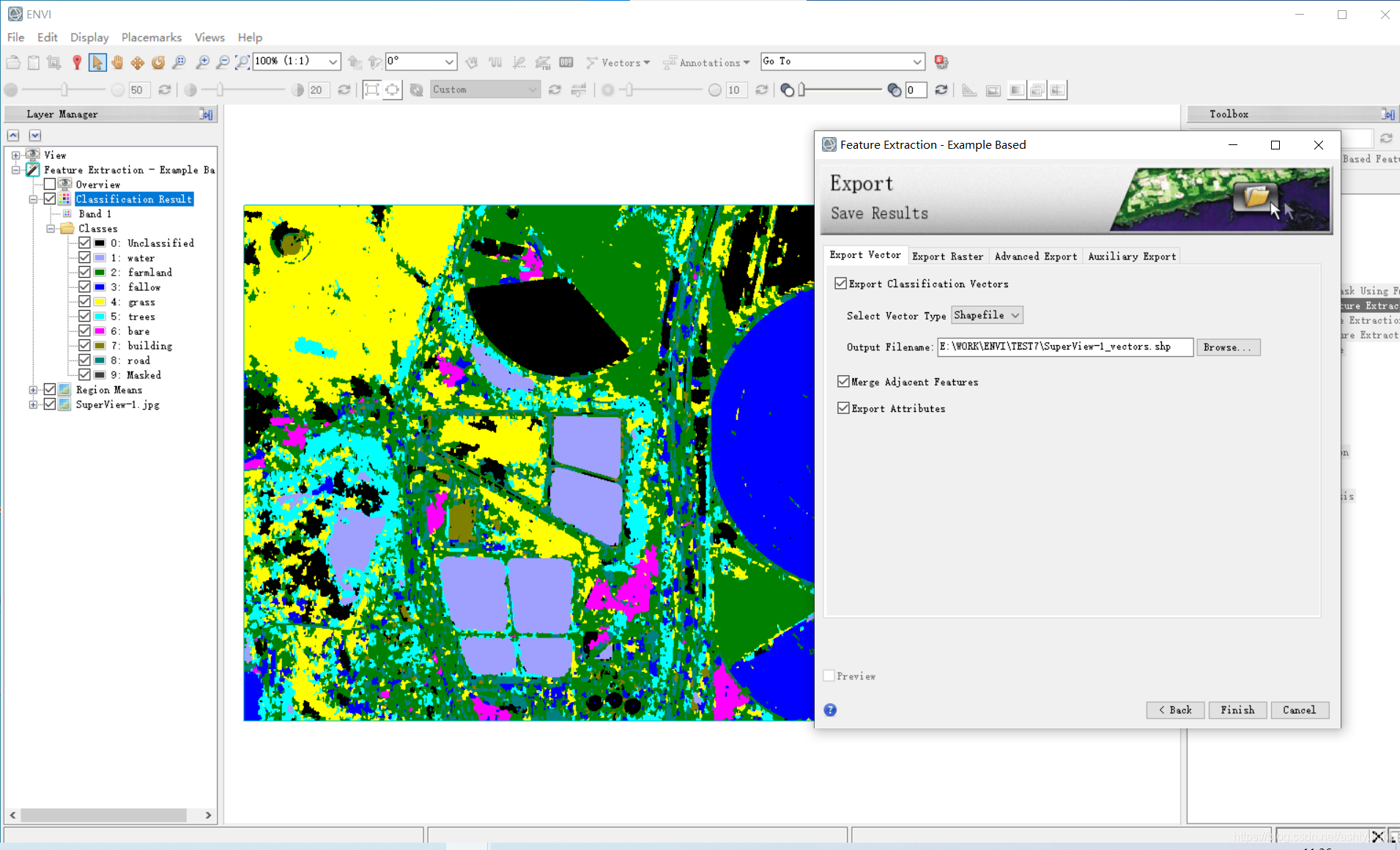1400x850 pixels.
Task: Click the Layer Manager horizontal scrollbar
Action: (x=103, y=815)
